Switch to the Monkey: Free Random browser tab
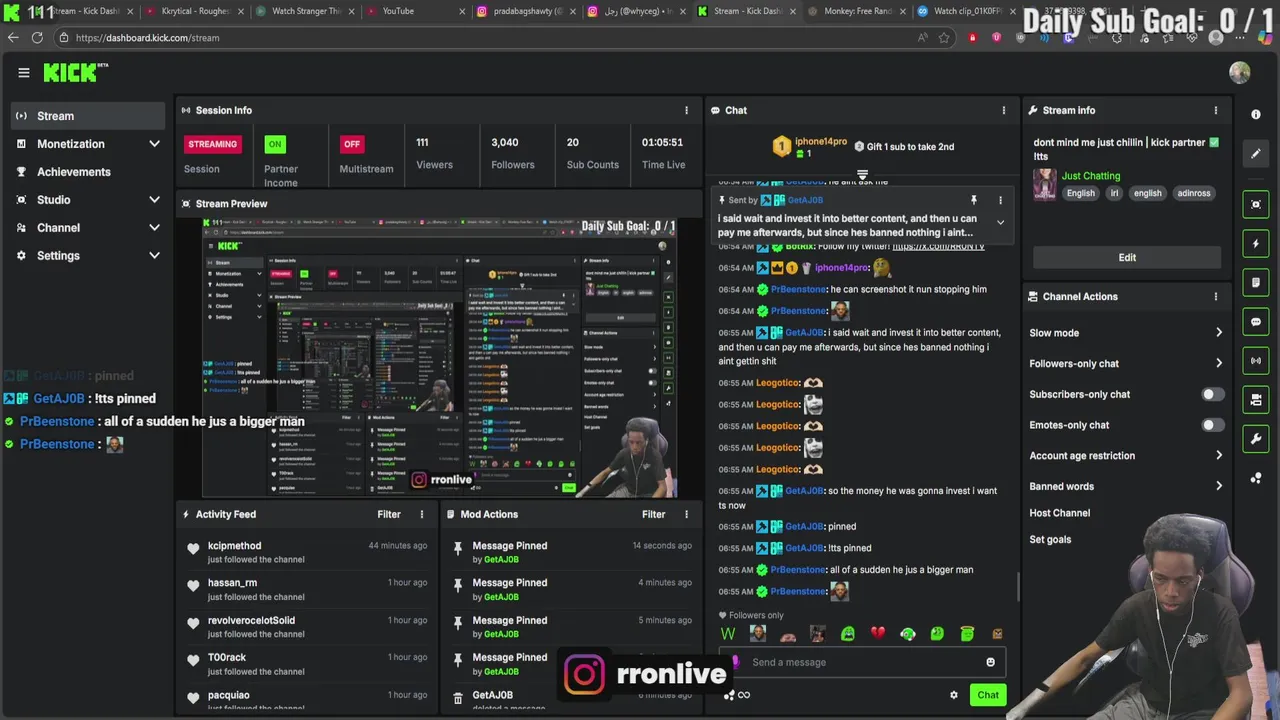This screenshot has width=1280, height=720. pos(856,11)
